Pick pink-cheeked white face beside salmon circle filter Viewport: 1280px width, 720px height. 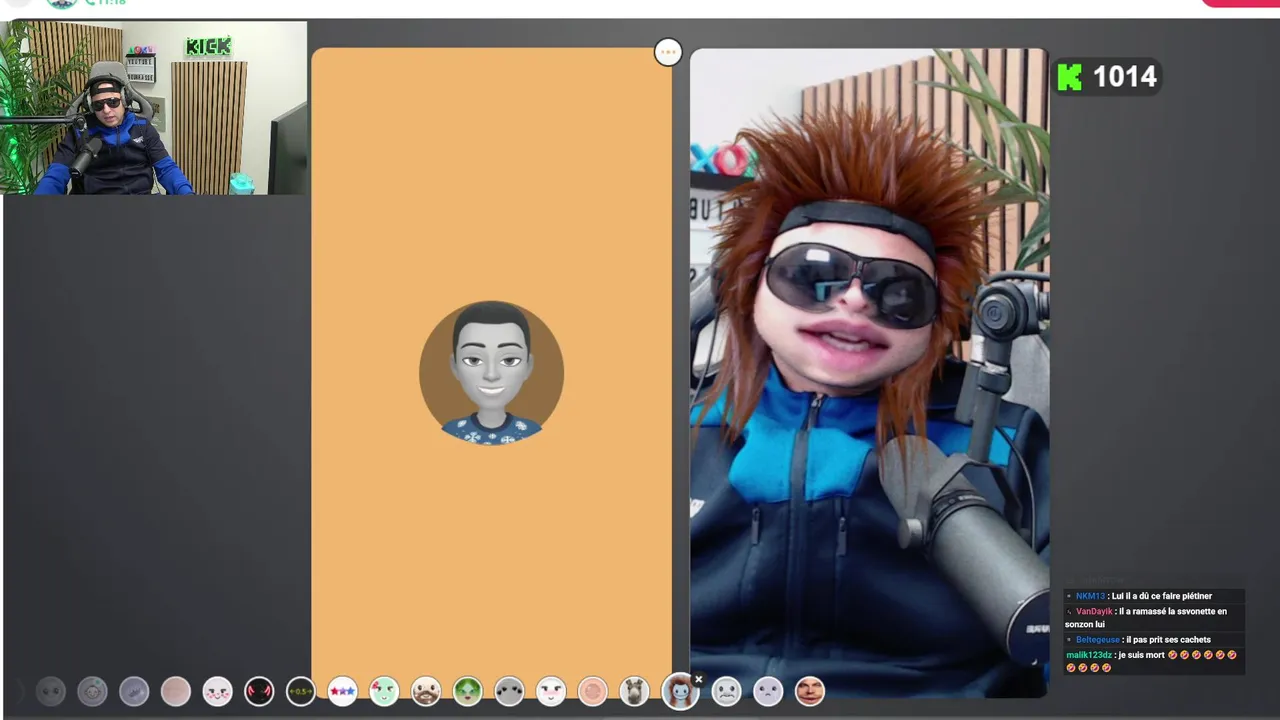pos(551,691)
